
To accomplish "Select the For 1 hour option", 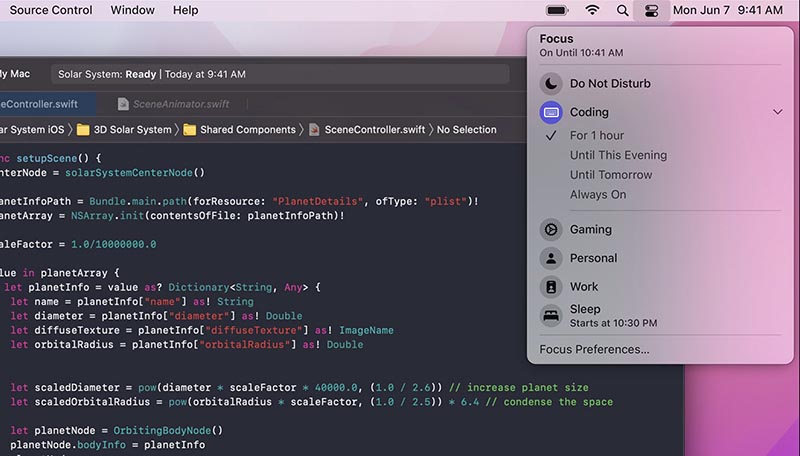I will click(x=597, y=135).
